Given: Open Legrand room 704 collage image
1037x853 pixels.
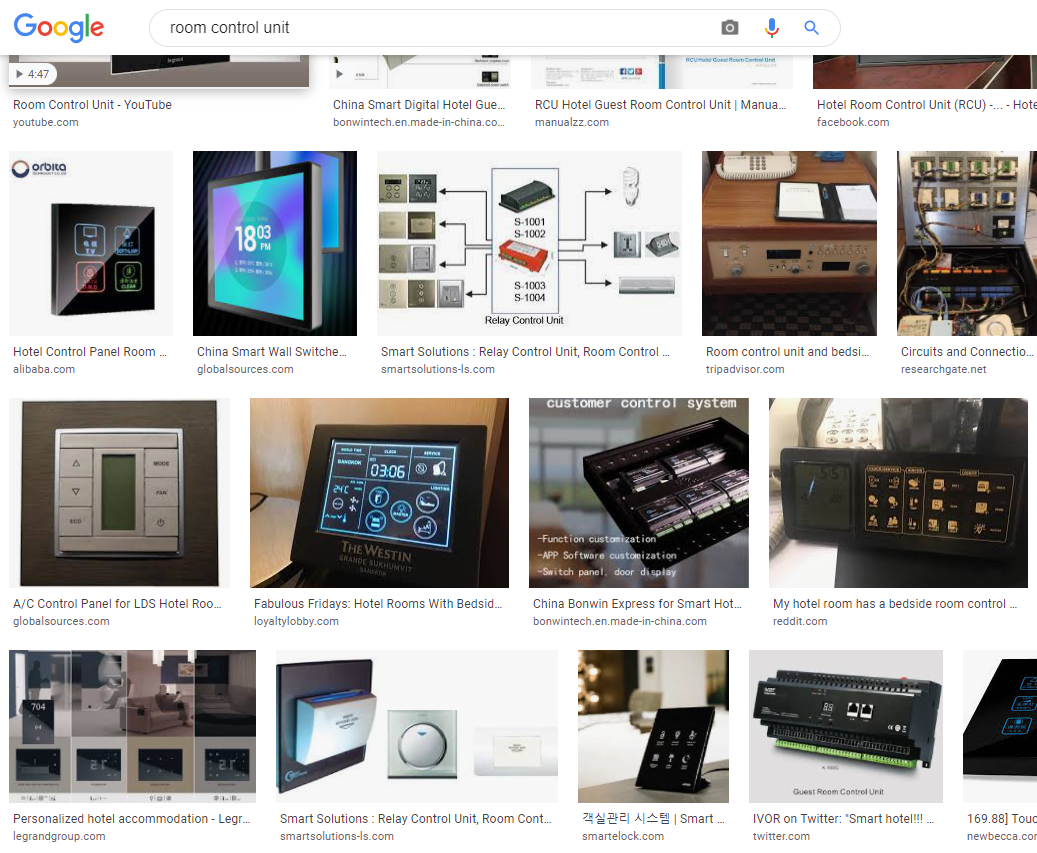Looking at the screenshot, I should click(x=132, y=726).
